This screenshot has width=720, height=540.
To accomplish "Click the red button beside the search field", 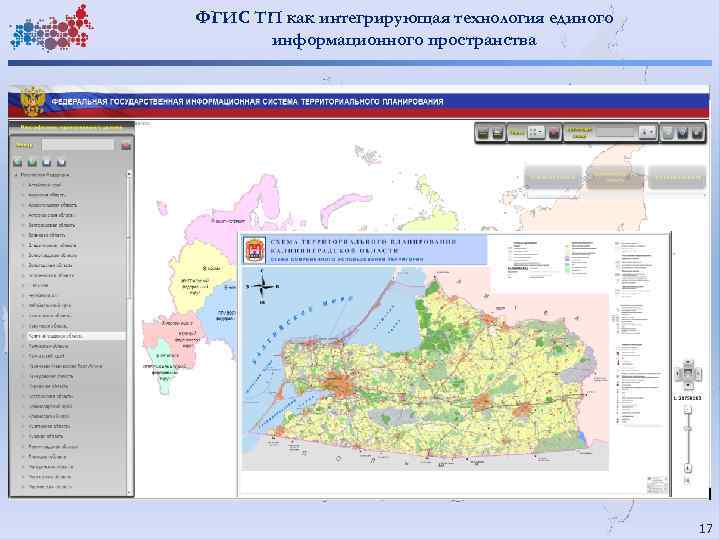I will click(125, 146).
